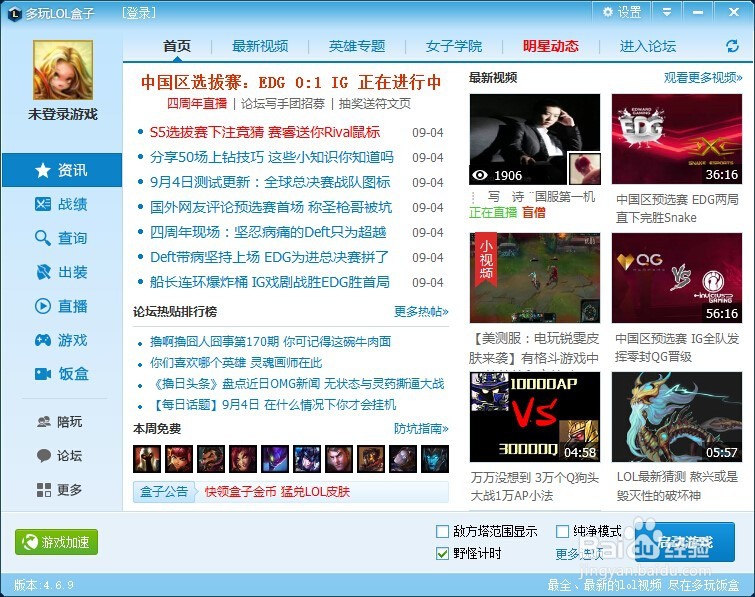The image size is (755, 597).
Task: Click the 多玩LOL盒子 app logo icon
Action: point(15,13)
